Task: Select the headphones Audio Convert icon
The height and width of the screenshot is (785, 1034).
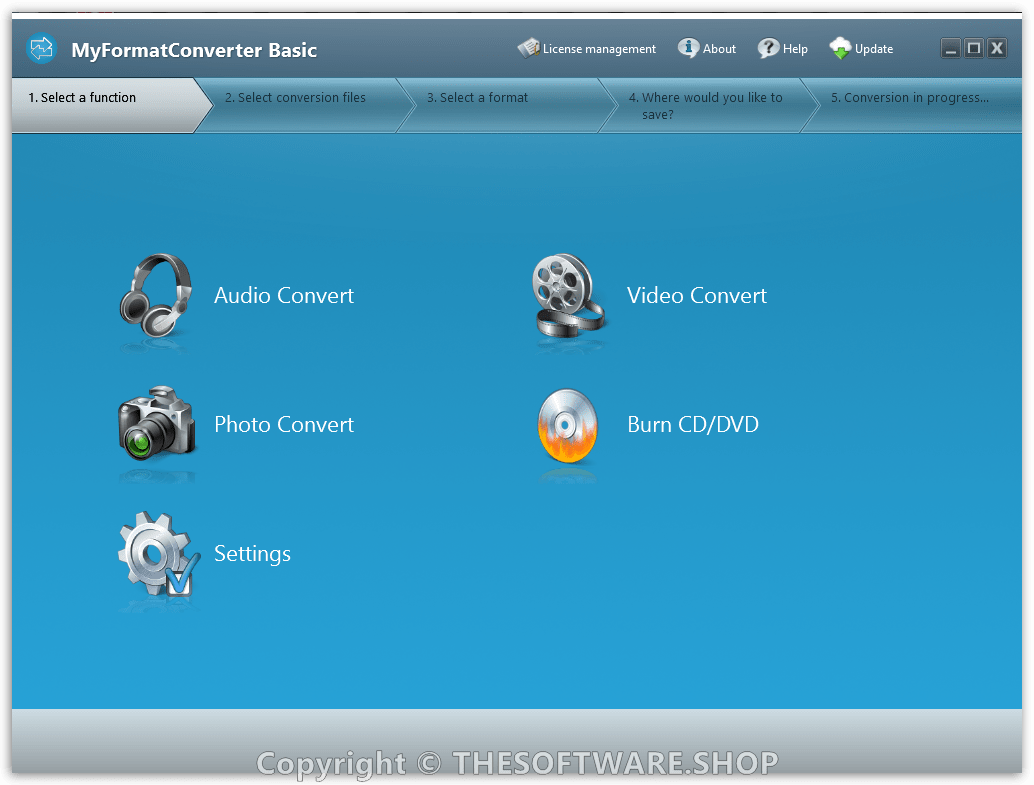Action: (156, 296)
